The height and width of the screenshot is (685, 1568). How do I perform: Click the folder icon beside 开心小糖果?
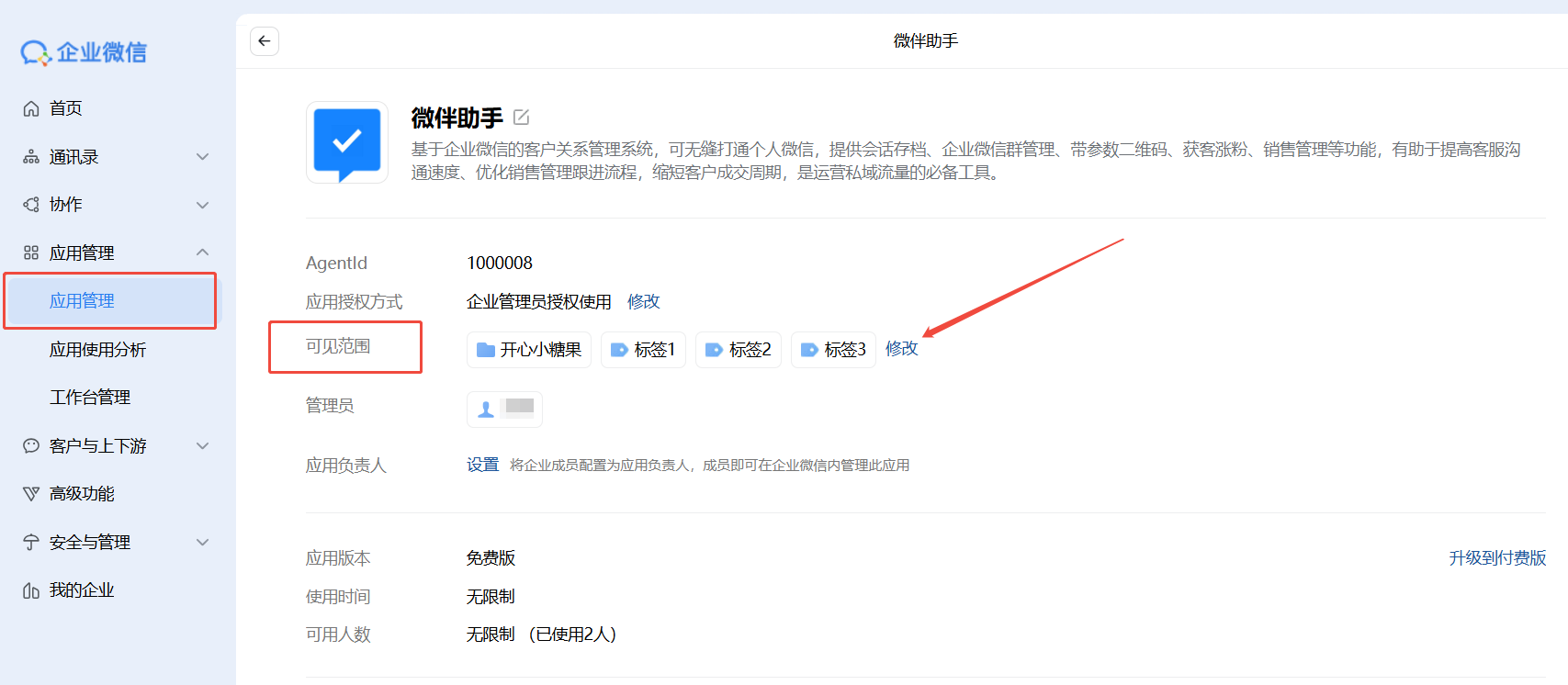point(486,350)
